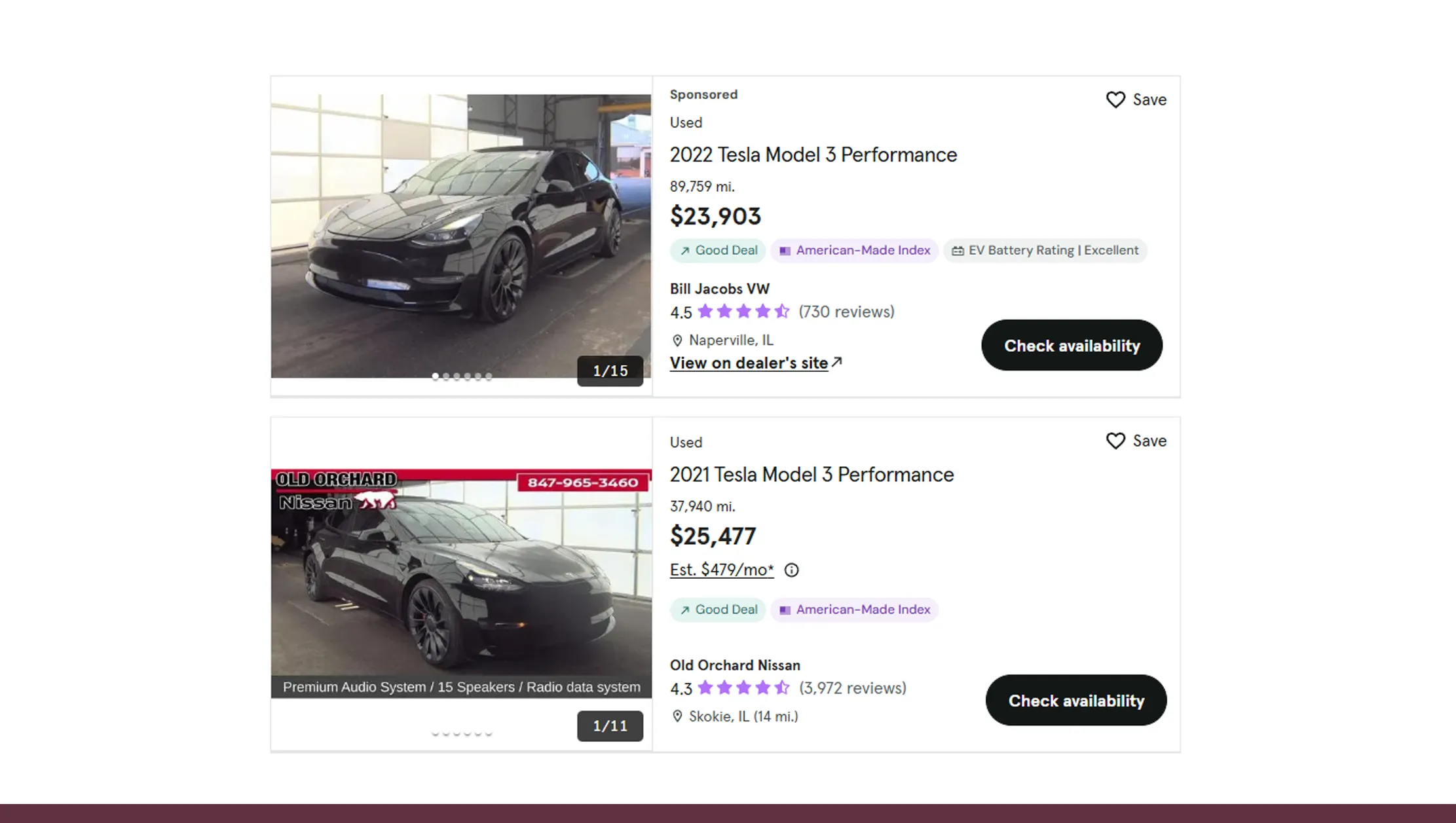The width and height of the screenshot is (1456, 823).
Task: Click the location pin next to Skokie, IL
Action: click(x=677, y=716)
